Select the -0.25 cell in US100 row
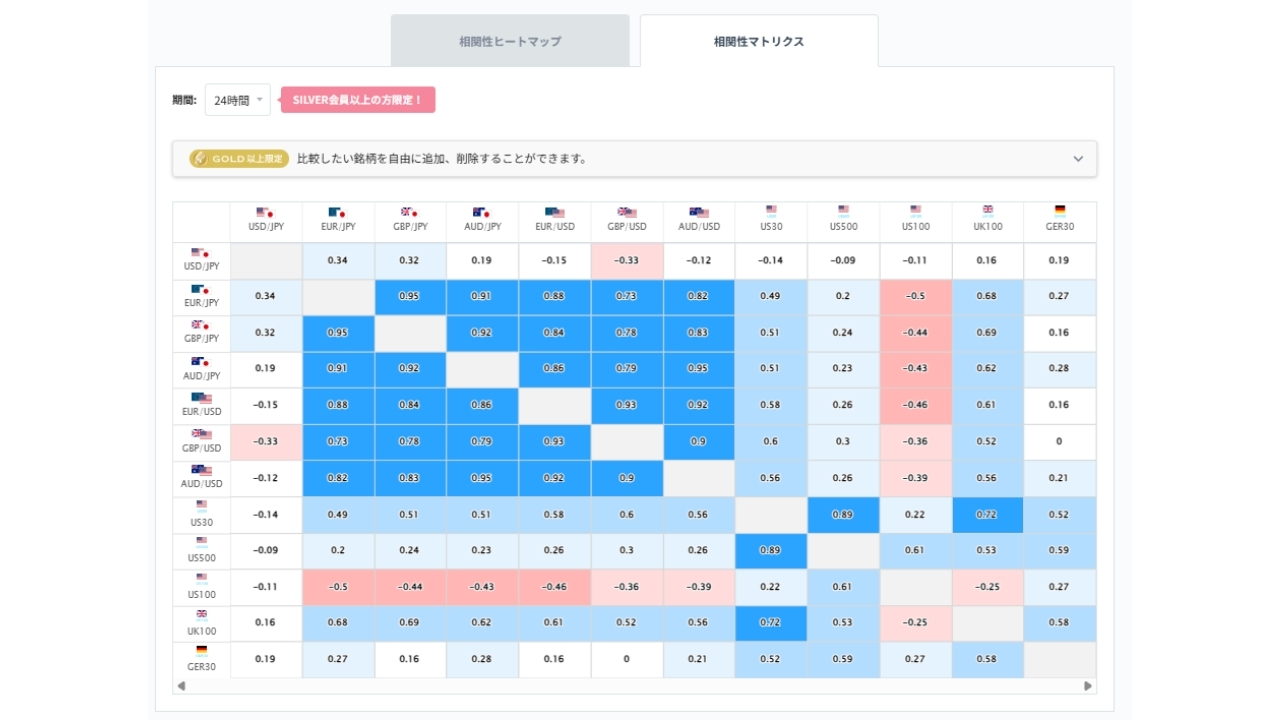The image size is (1280, 720). (988, 587)
